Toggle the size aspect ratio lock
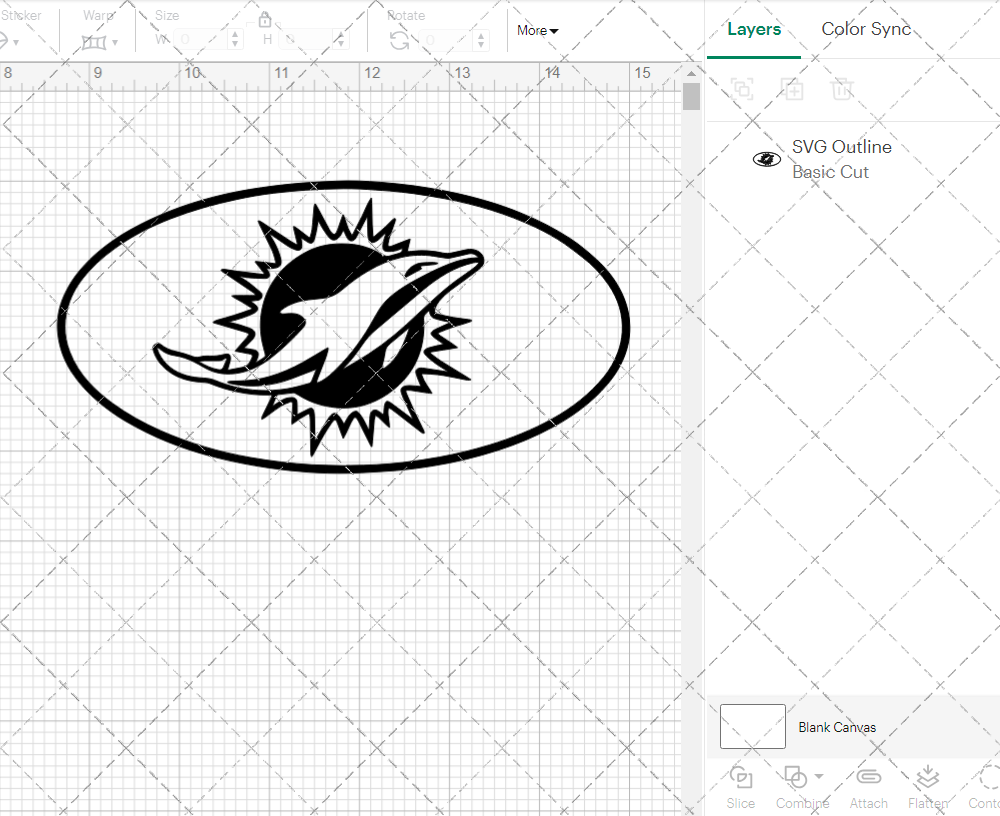 265,19
